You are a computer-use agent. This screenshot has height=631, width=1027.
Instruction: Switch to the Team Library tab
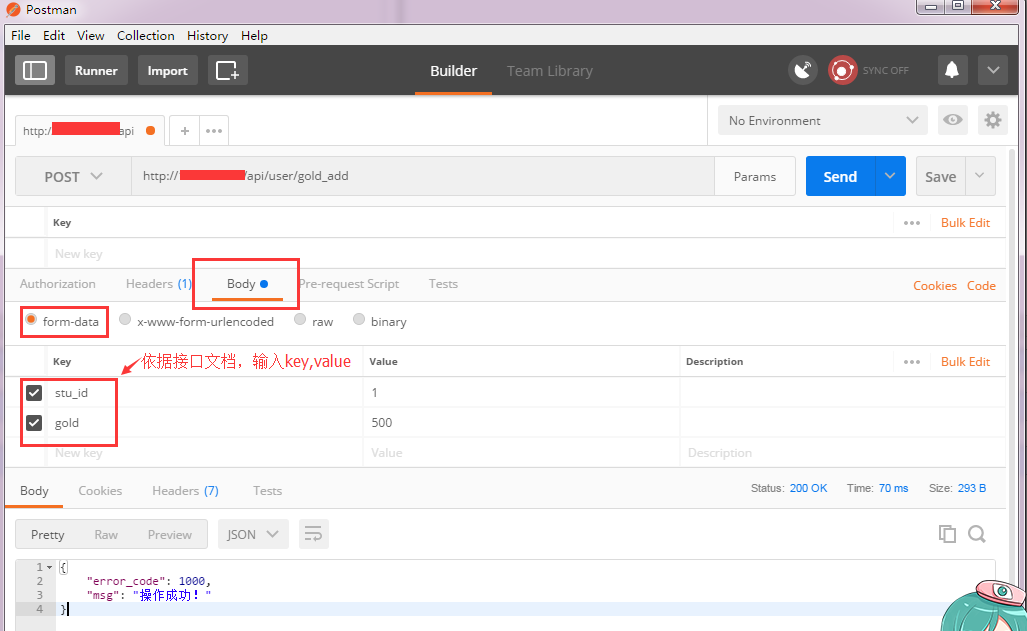550,71
